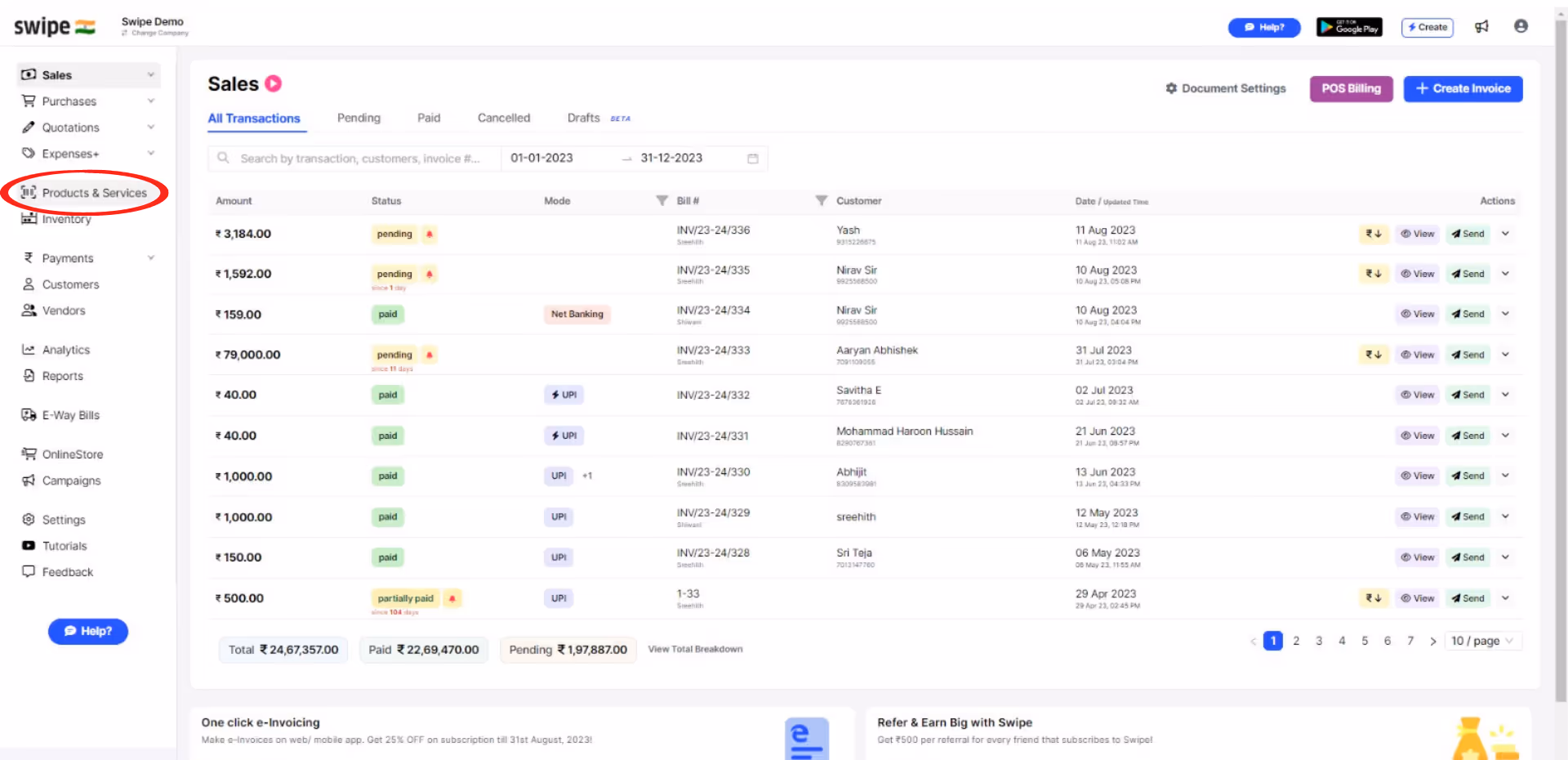Click reminder bell on partially paid row
The width and height of the screenshot is (1568, 760).
[x=452, y=598]
